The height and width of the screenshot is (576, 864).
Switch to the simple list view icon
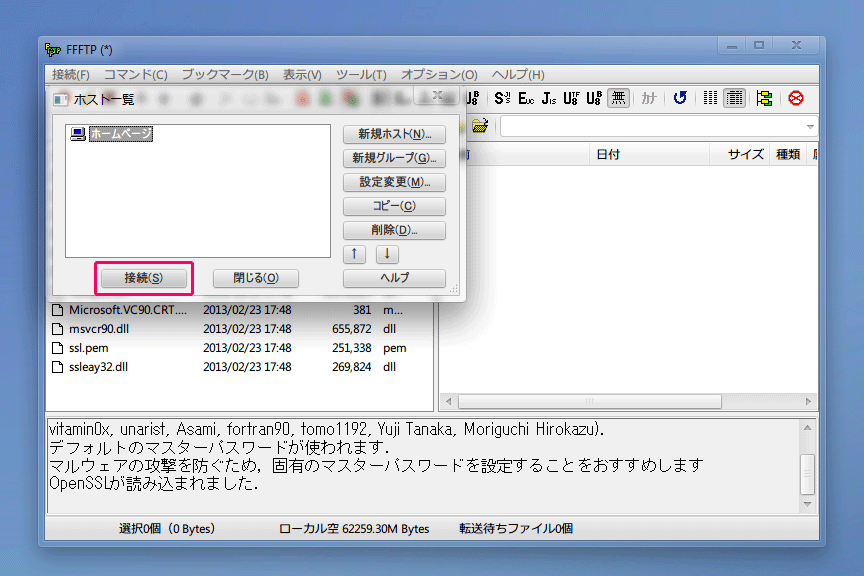point(711,98)
